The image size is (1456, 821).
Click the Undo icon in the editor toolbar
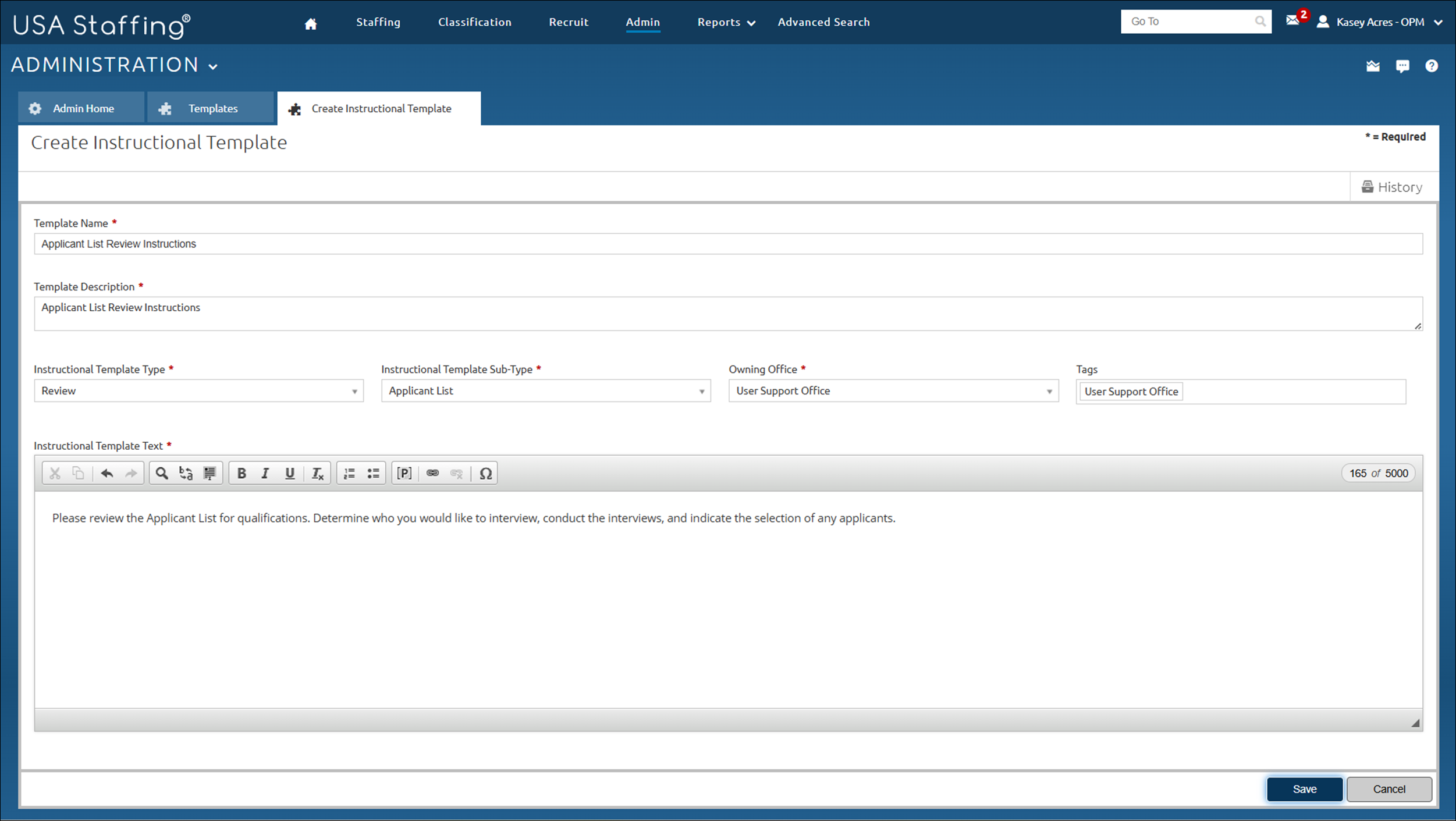pos(107,472)
